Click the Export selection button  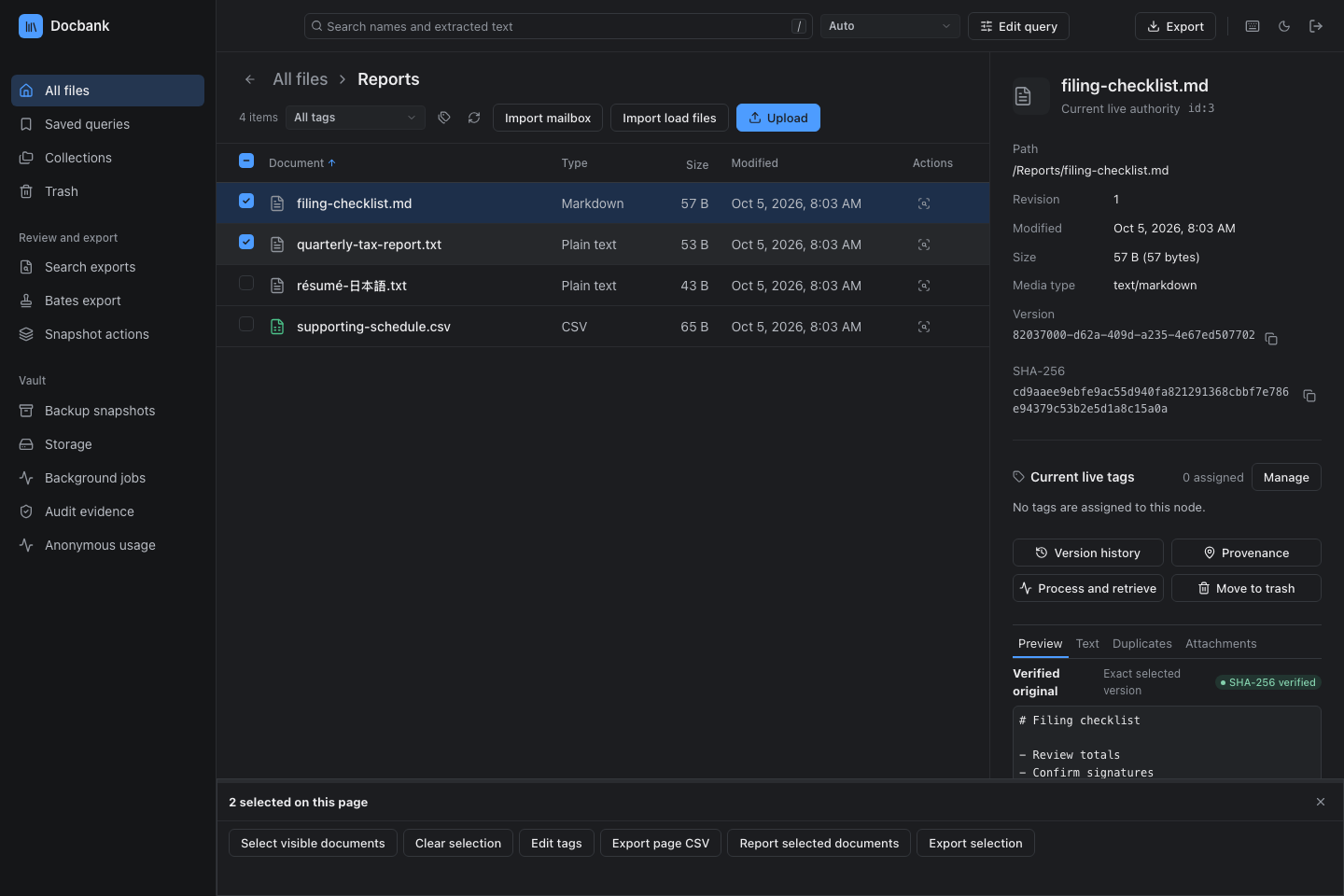(x=975, y=843)
